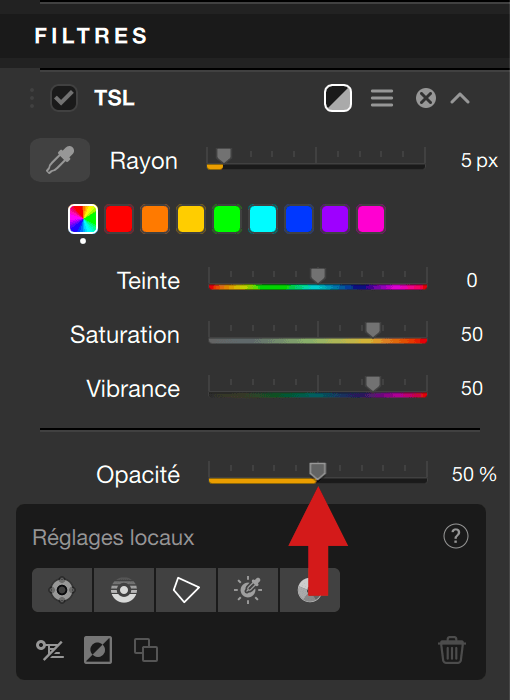Viewport: 510px width, 700px height.
Task: Delete local adjustment with trash icon
Action: (452, 650)
